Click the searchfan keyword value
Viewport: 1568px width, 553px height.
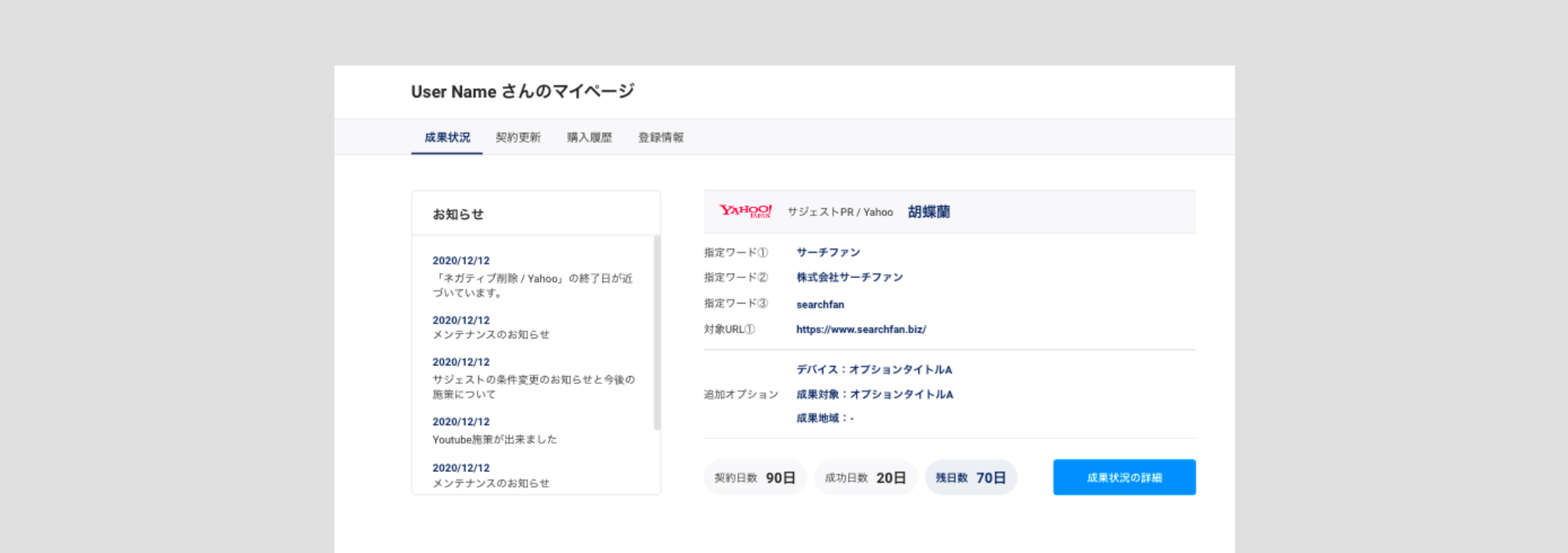coord(820,304)
